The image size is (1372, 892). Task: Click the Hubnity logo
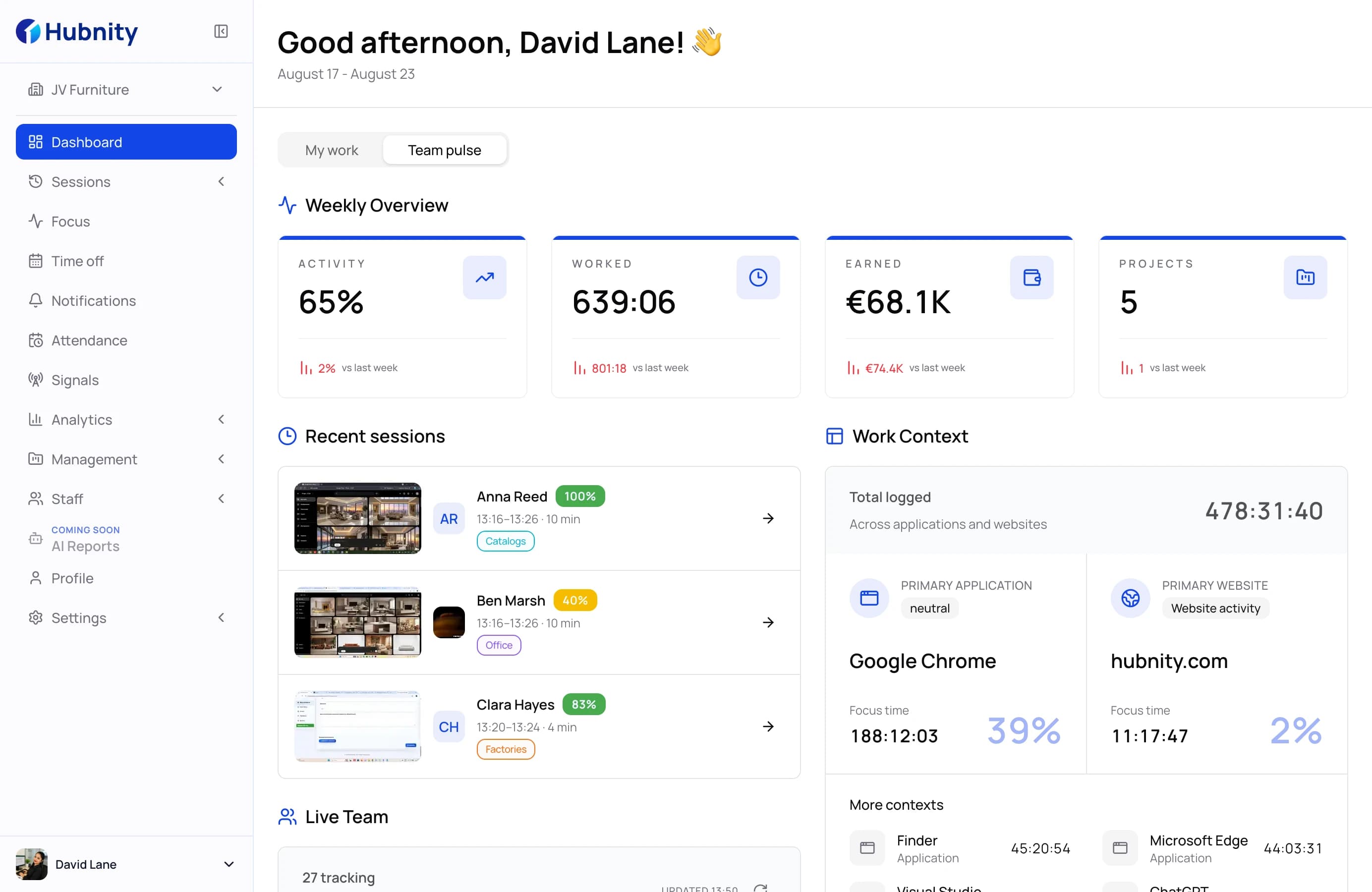point(77,31)
